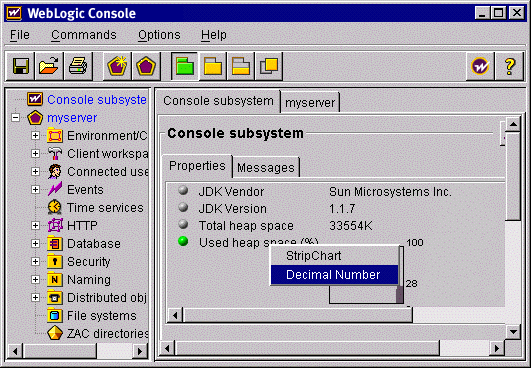Expand the Security tree node
Image resolution: width=531 pixels, height=368 pixels.
(x=35, y=261)
